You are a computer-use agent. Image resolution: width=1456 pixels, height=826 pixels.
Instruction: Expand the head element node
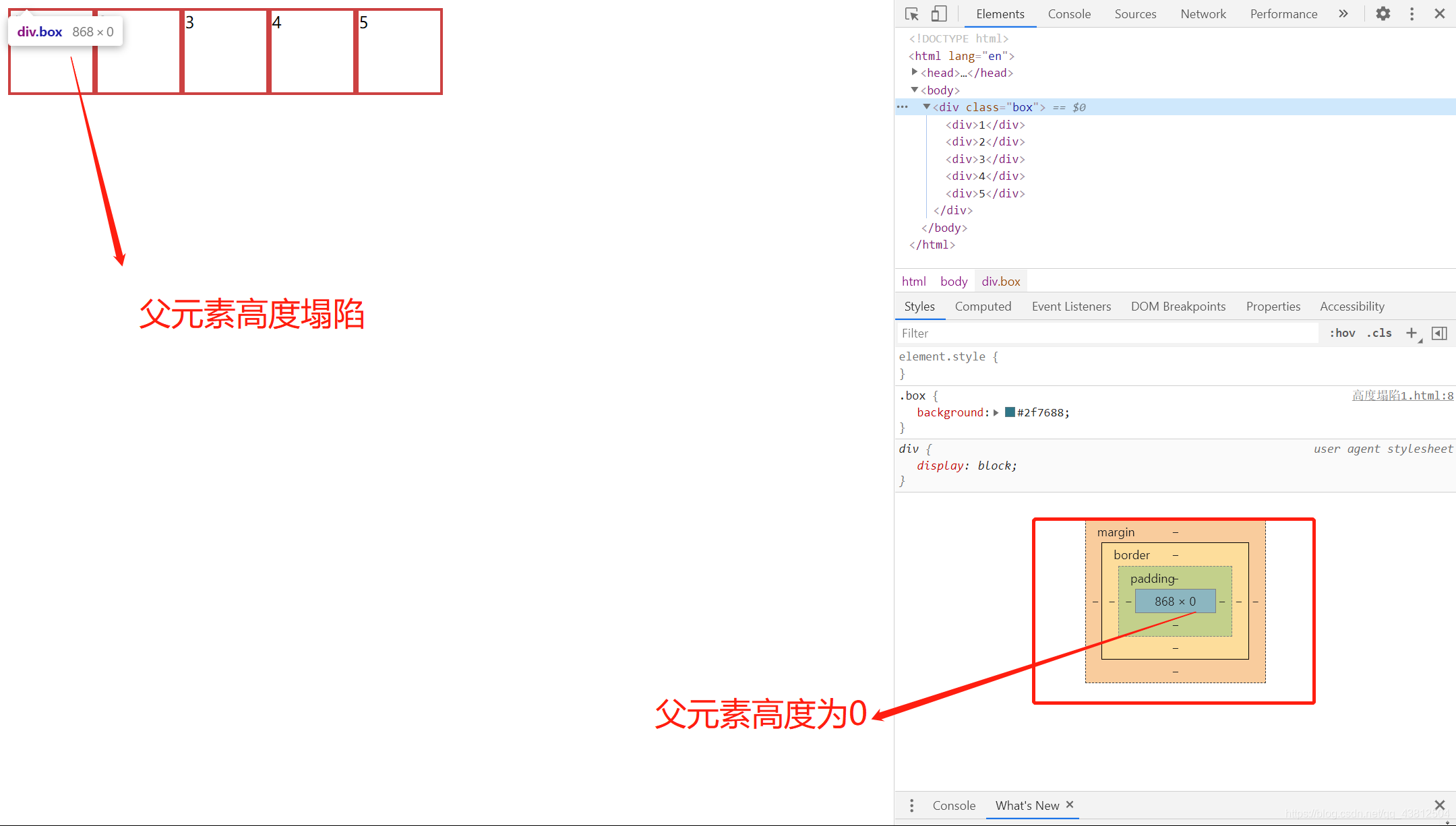point(914,72)
